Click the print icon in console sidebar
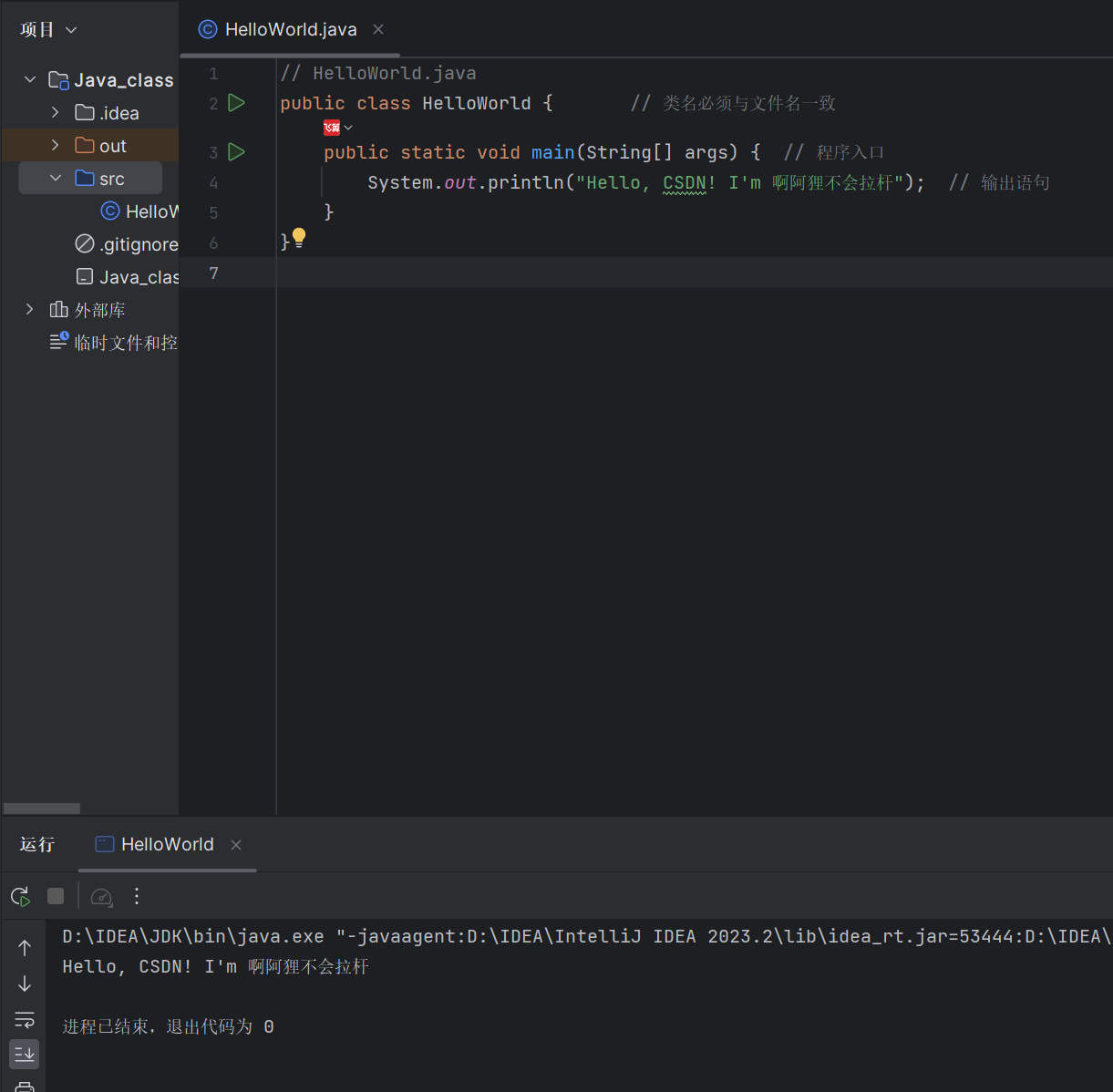Image resolution: width=1113 pixels, height=1092 pixels. click(24, 1087)
